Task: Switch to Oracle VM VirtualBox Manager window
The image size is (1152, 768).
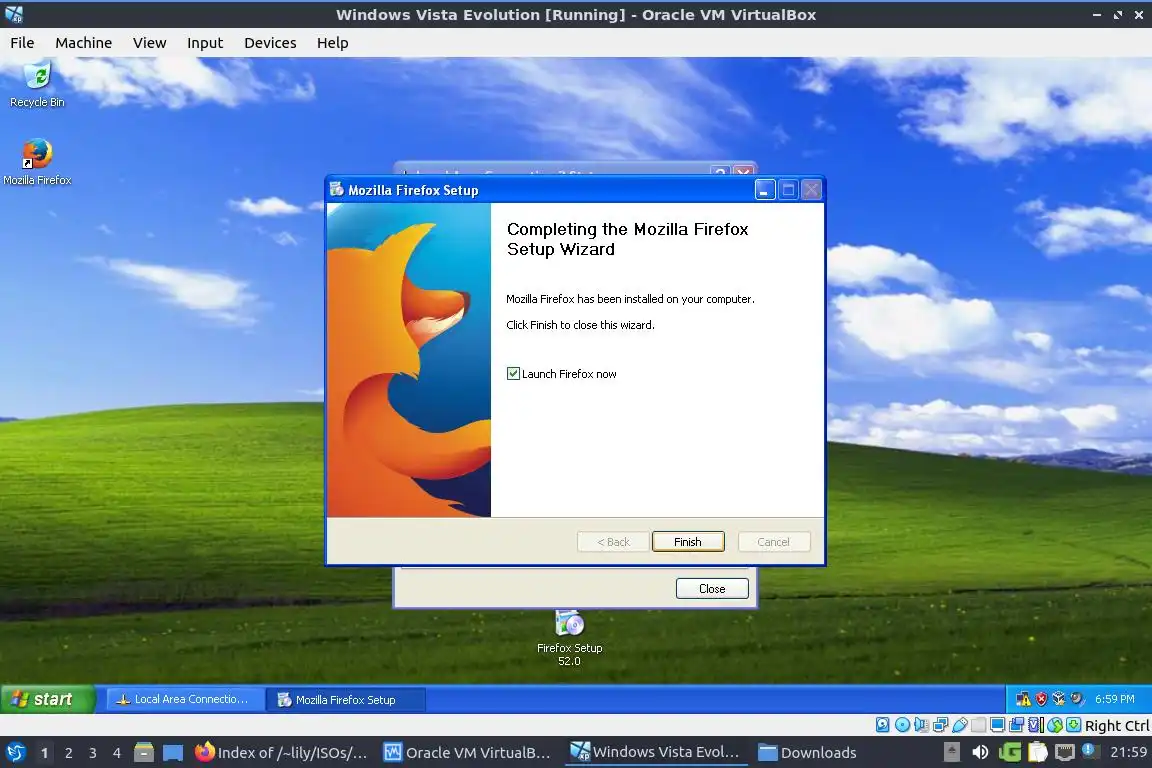Action: point(467,753)
